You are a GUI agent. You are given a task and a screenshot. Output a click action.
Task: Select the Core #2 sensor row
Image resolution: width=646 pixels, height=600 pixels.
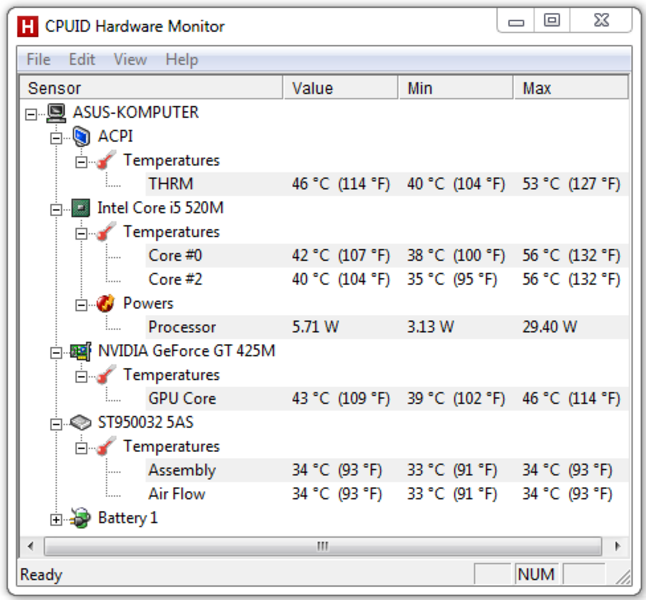(x=387, y=279)
